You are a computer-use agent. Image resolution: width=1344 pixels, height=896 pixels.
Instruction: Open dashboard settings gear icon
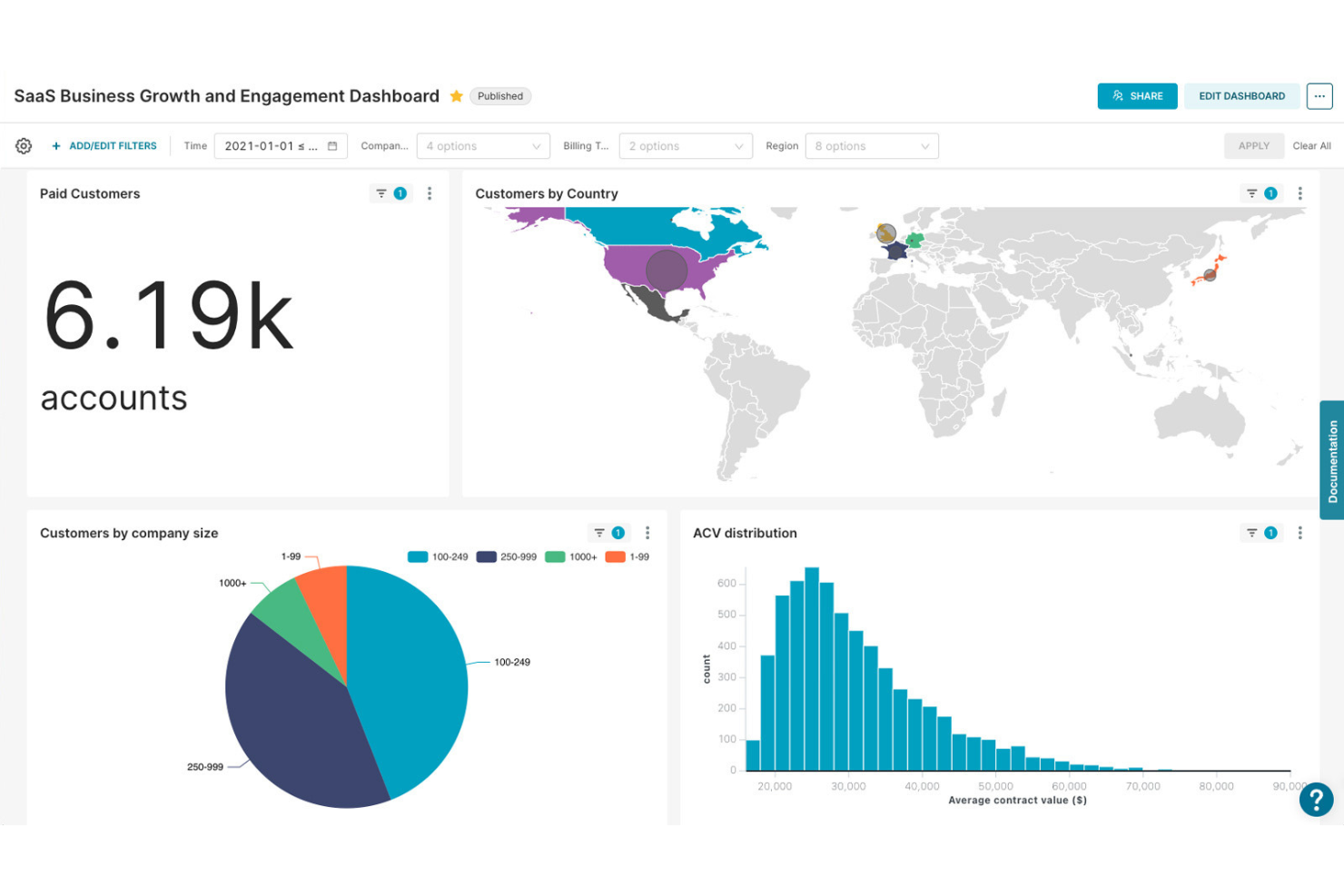(x=24, y=145)
